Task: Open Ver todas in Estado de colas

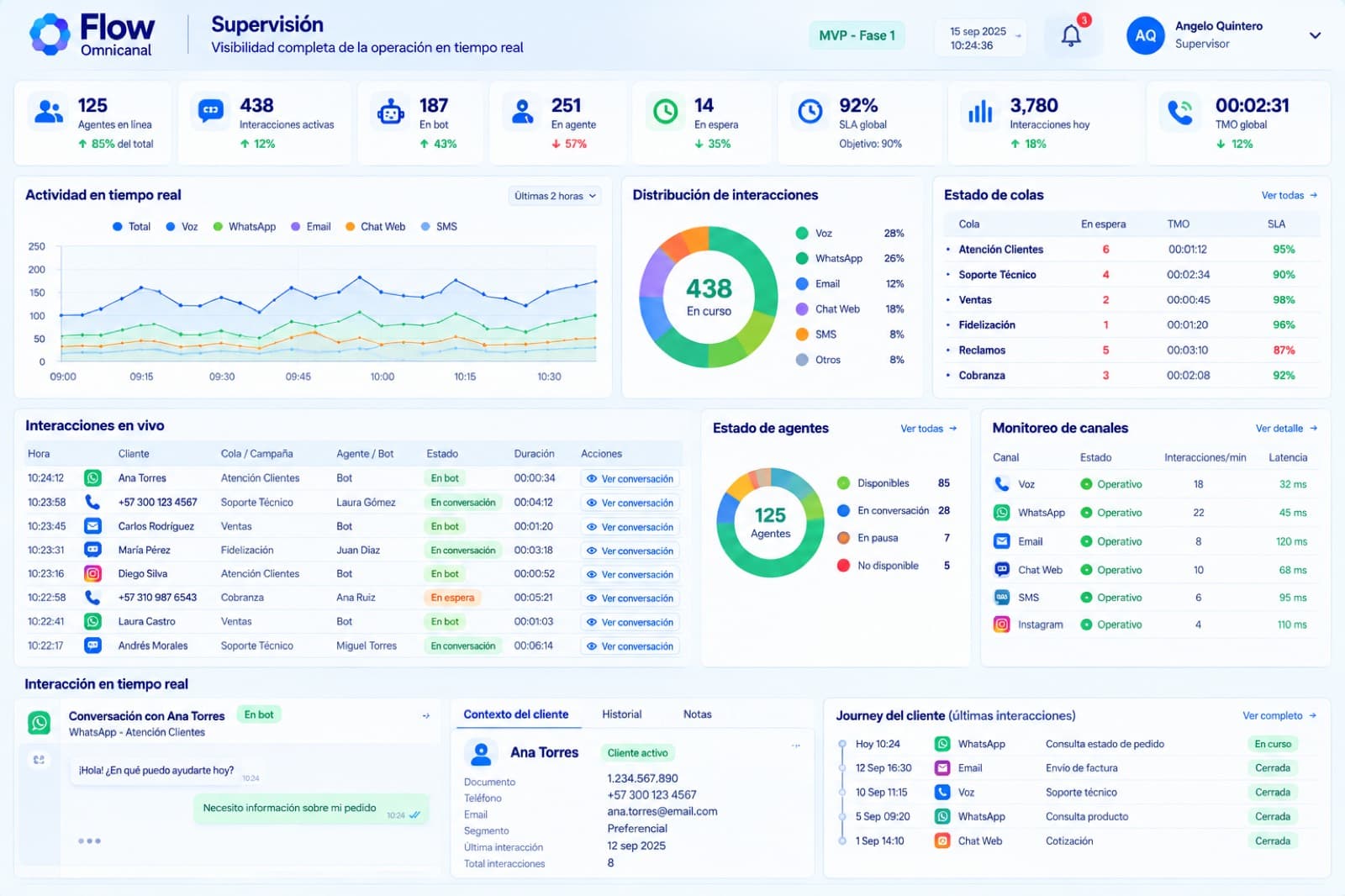Action: tap(1290, 195)
